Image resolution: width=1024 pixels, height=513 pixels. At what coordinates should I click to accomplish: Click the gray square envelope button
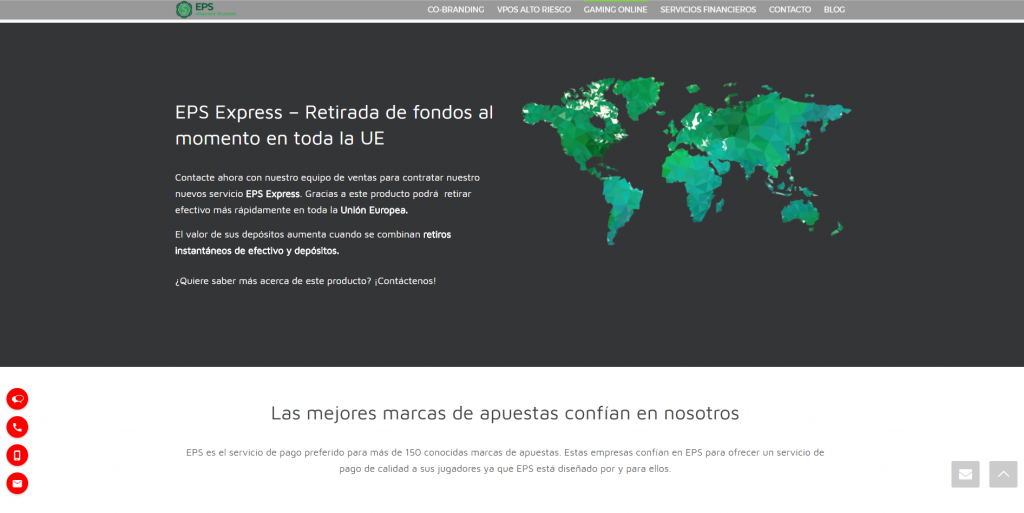(x=965, y=474)
